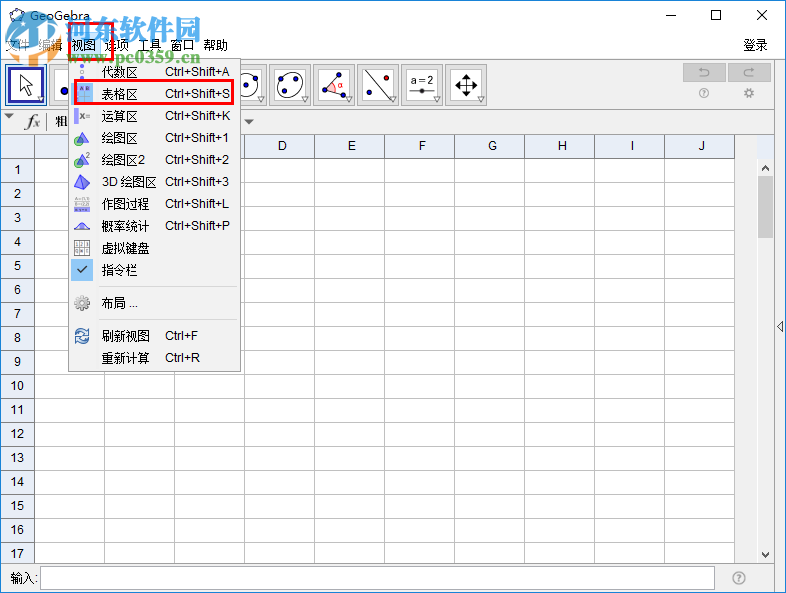
Task: Toggle 运算区 CAS view
Action: click(154, 116)
